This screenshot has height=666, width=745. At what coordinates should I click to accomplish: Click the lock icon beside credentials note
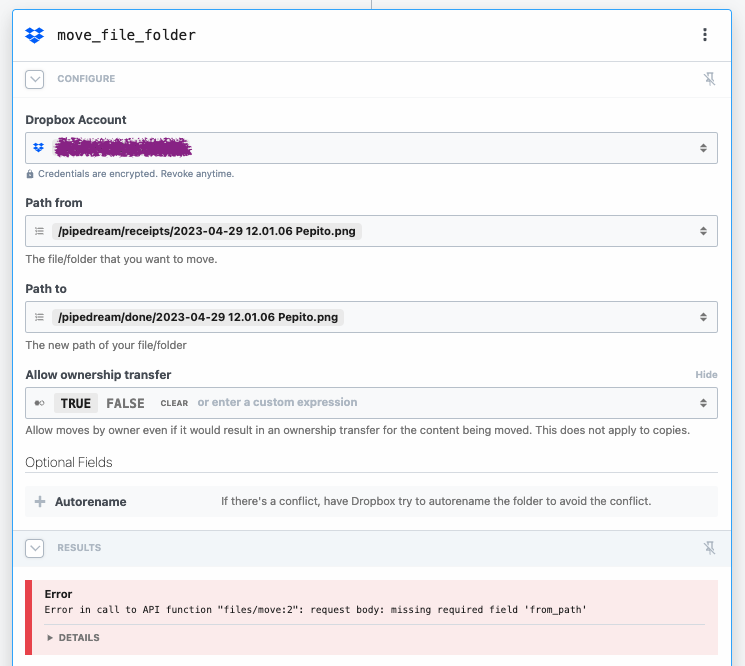tap(29, 174)
